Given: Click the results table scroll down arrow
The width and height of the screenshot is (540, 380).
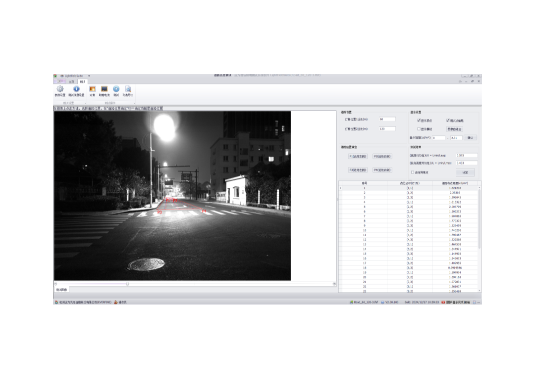Looking at the screenshot, I should click(x=479, y=290).
